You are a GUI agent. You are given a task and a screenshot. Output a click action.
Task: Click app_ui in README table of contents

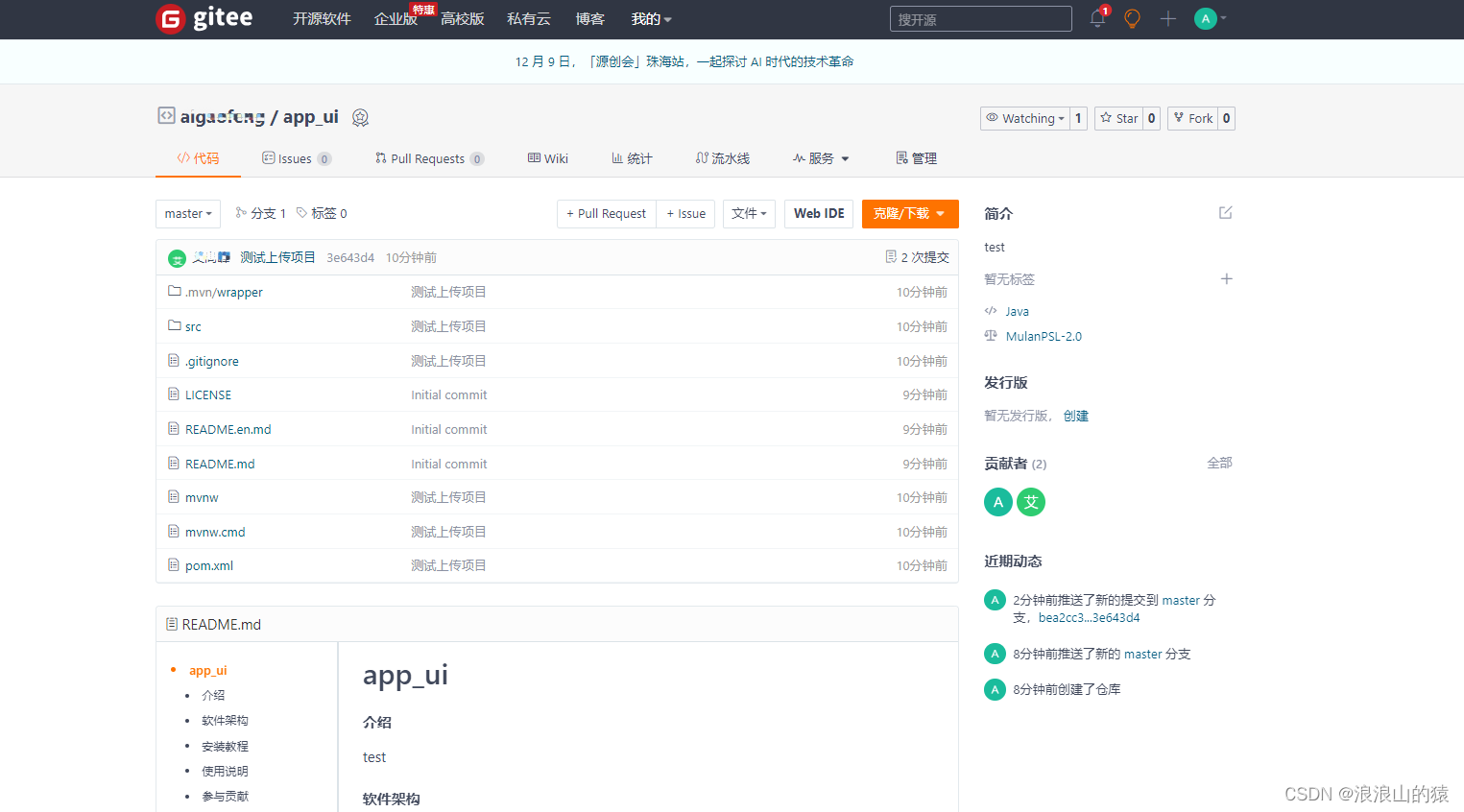(208, 670)
